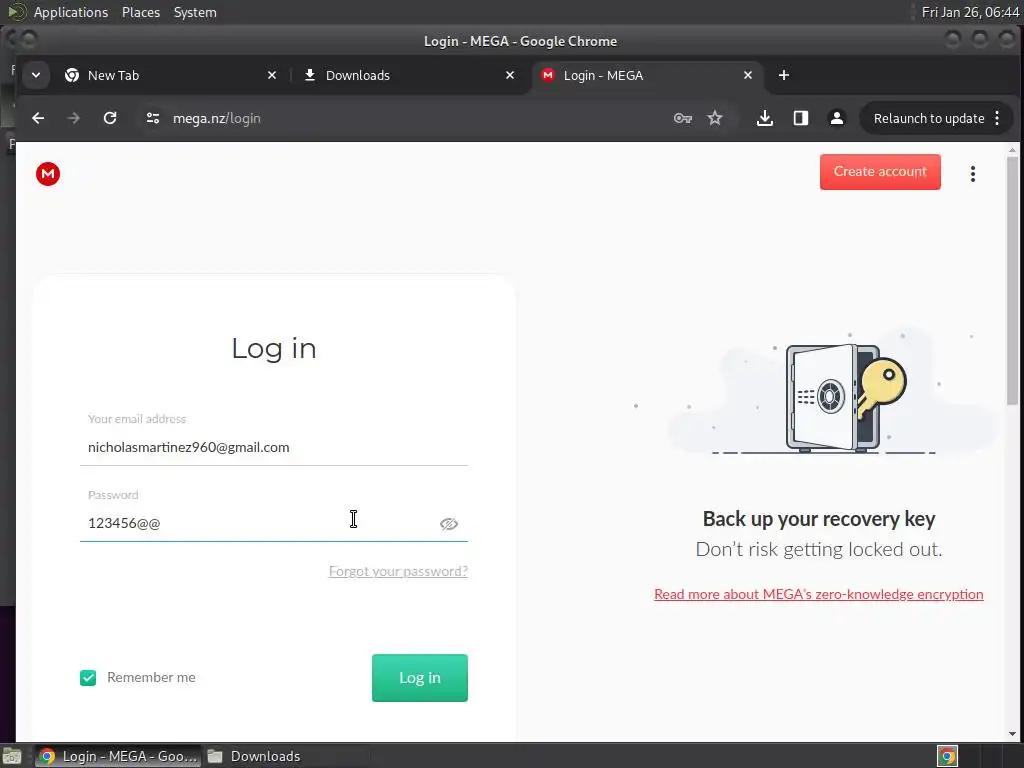Go back with the browser back arrow

38,118
